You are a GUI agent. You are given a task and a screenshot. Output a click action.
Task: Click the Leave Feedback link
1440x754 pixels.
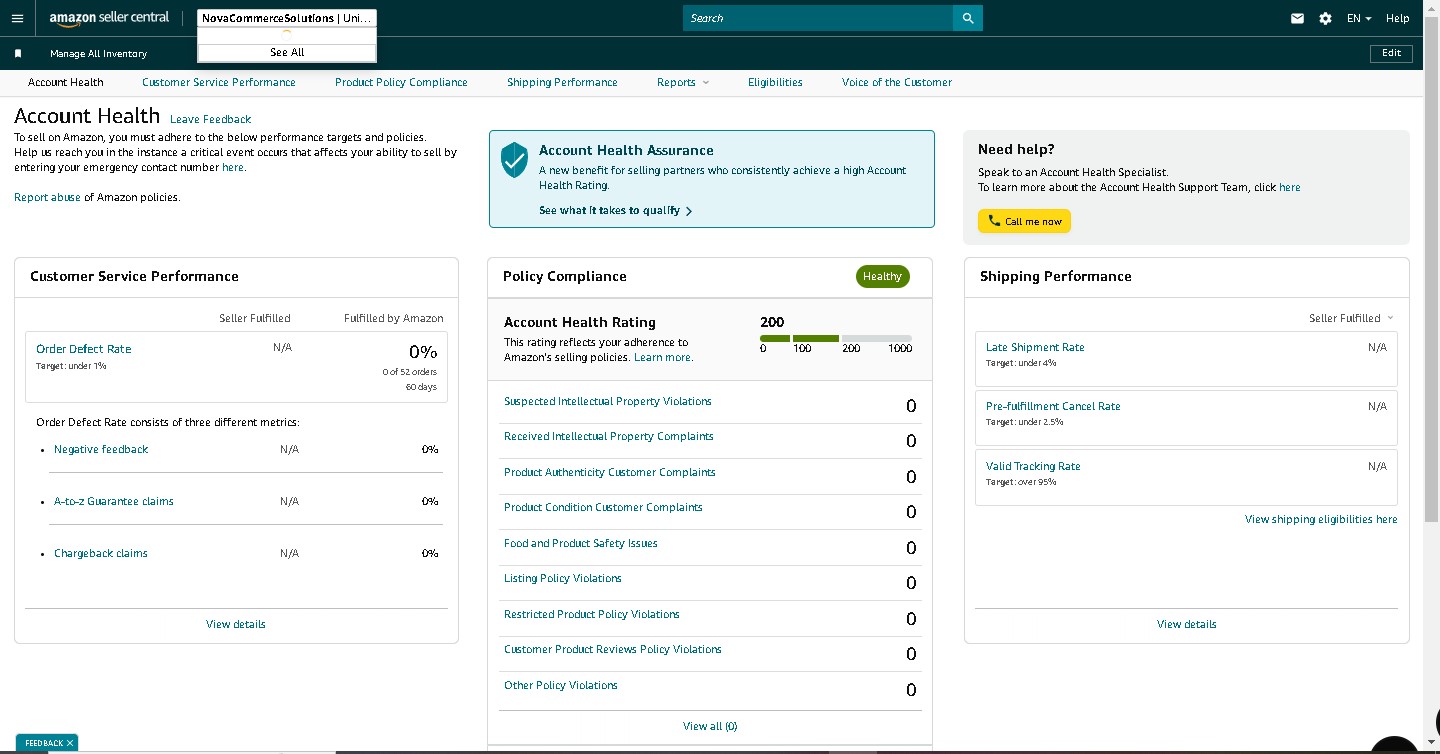(210, 119)
